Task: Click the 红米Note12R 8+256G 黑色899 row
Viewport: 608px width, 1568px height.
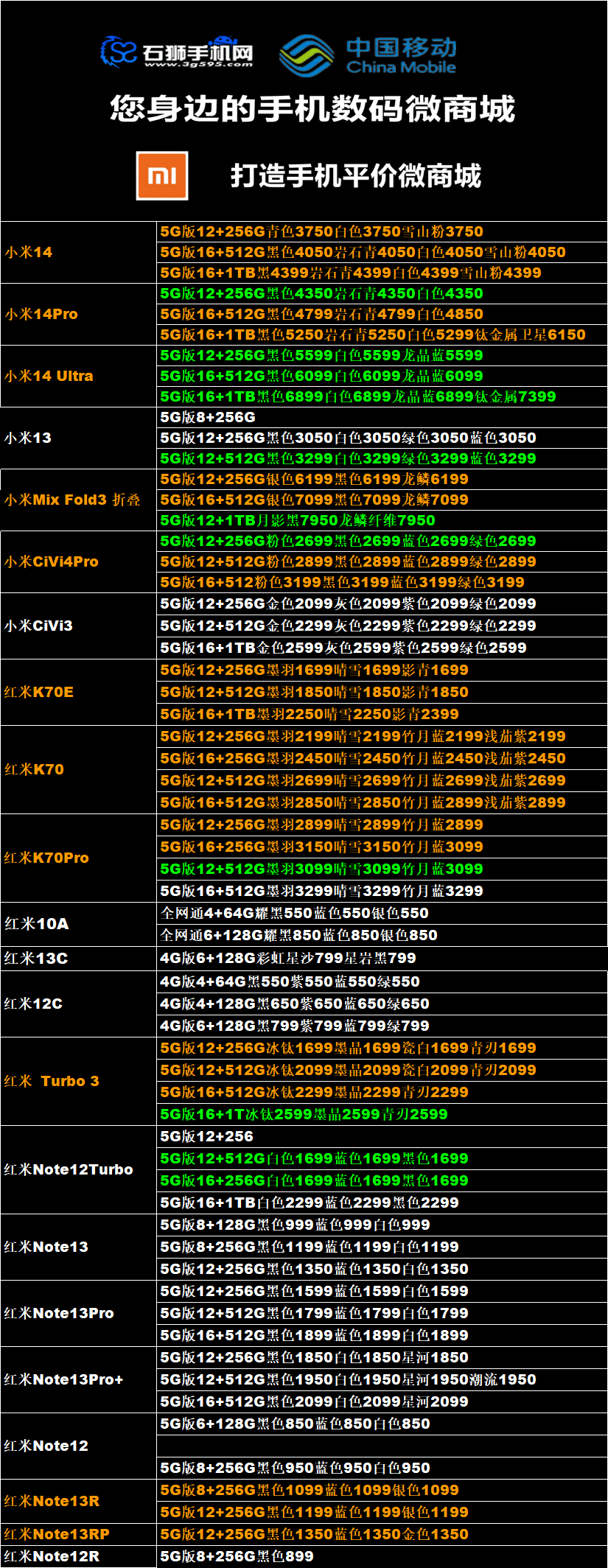Action: [237, 1556]
